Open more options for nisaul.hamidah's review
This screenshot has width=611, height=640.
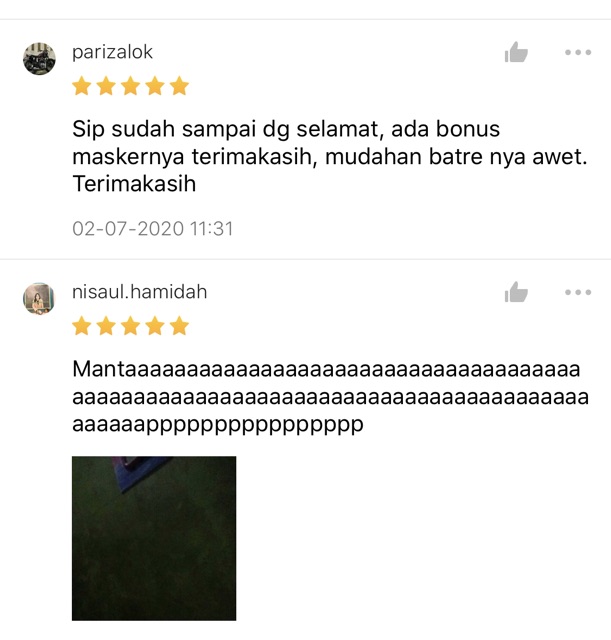click(578, 292)
